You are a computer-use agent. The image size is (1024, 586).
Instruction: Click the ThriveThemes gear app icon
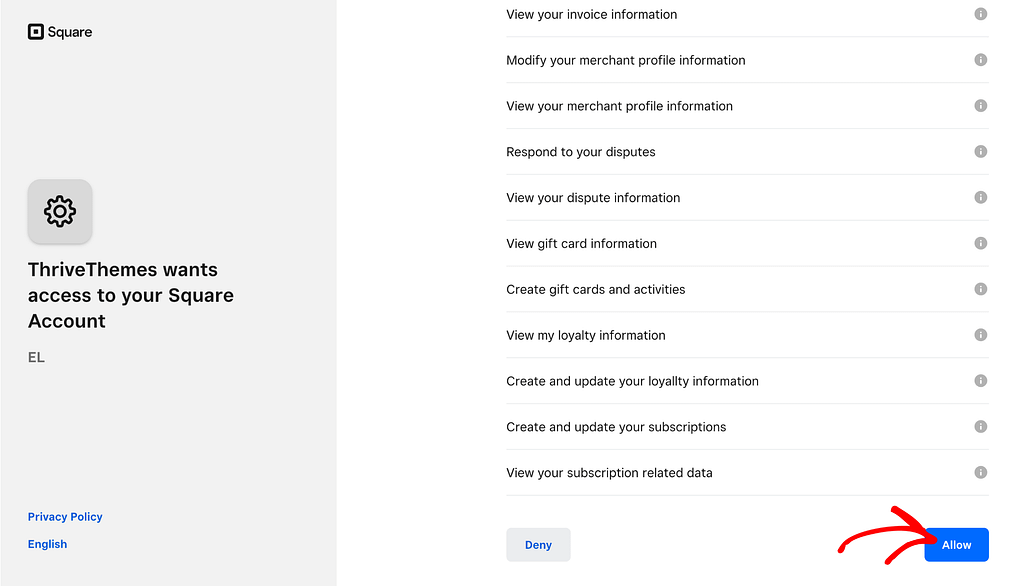[60, 211]
